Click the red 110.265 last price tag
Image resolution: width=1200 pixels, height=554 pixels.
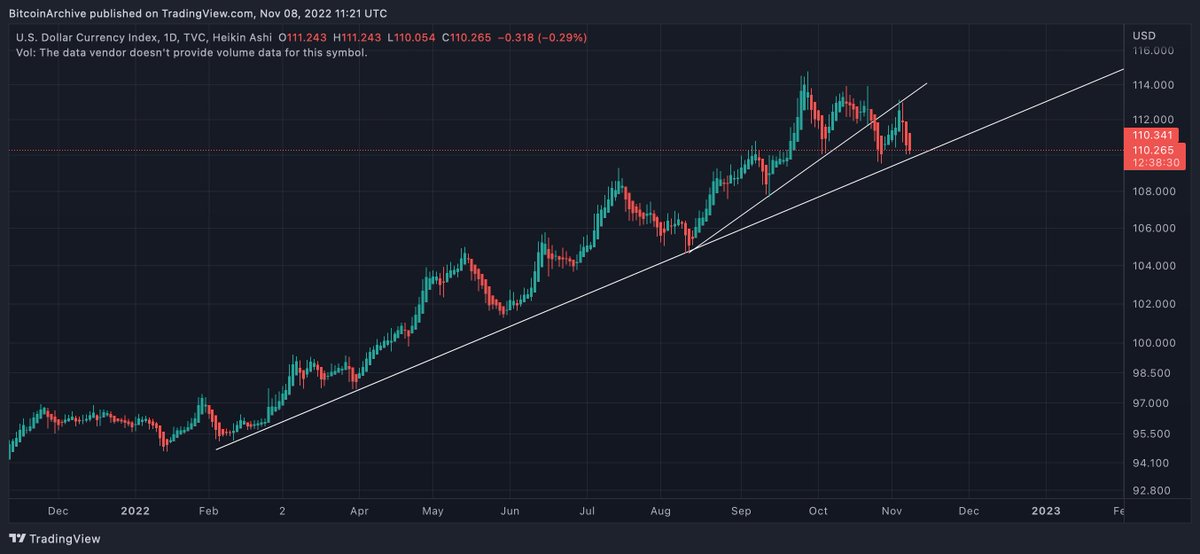coord(1151,149)
